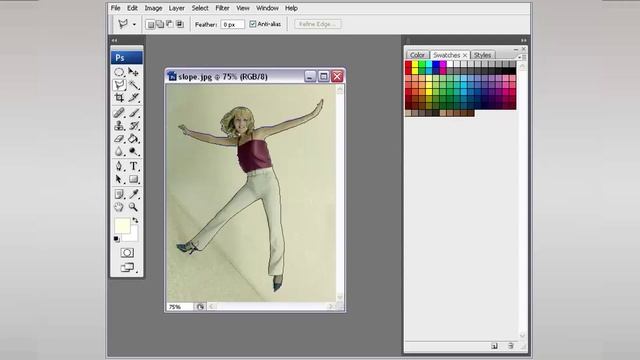Open the Select menu

click(x=200, y=8)
